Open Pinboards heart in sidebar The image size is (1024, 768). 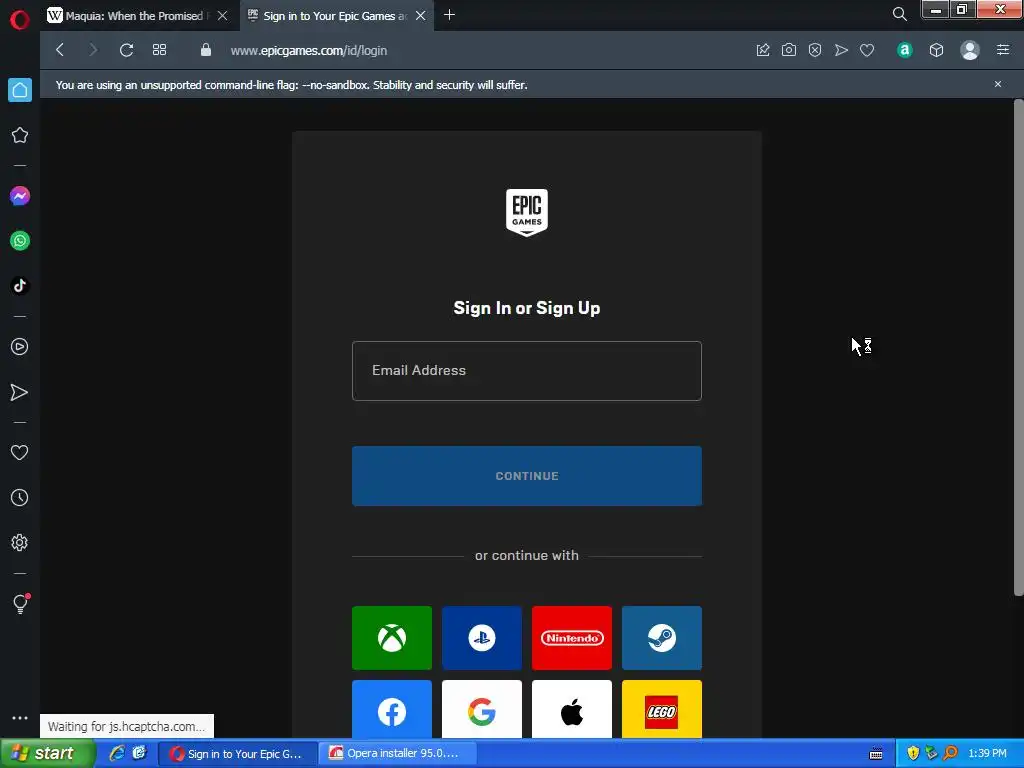[20, 452]
